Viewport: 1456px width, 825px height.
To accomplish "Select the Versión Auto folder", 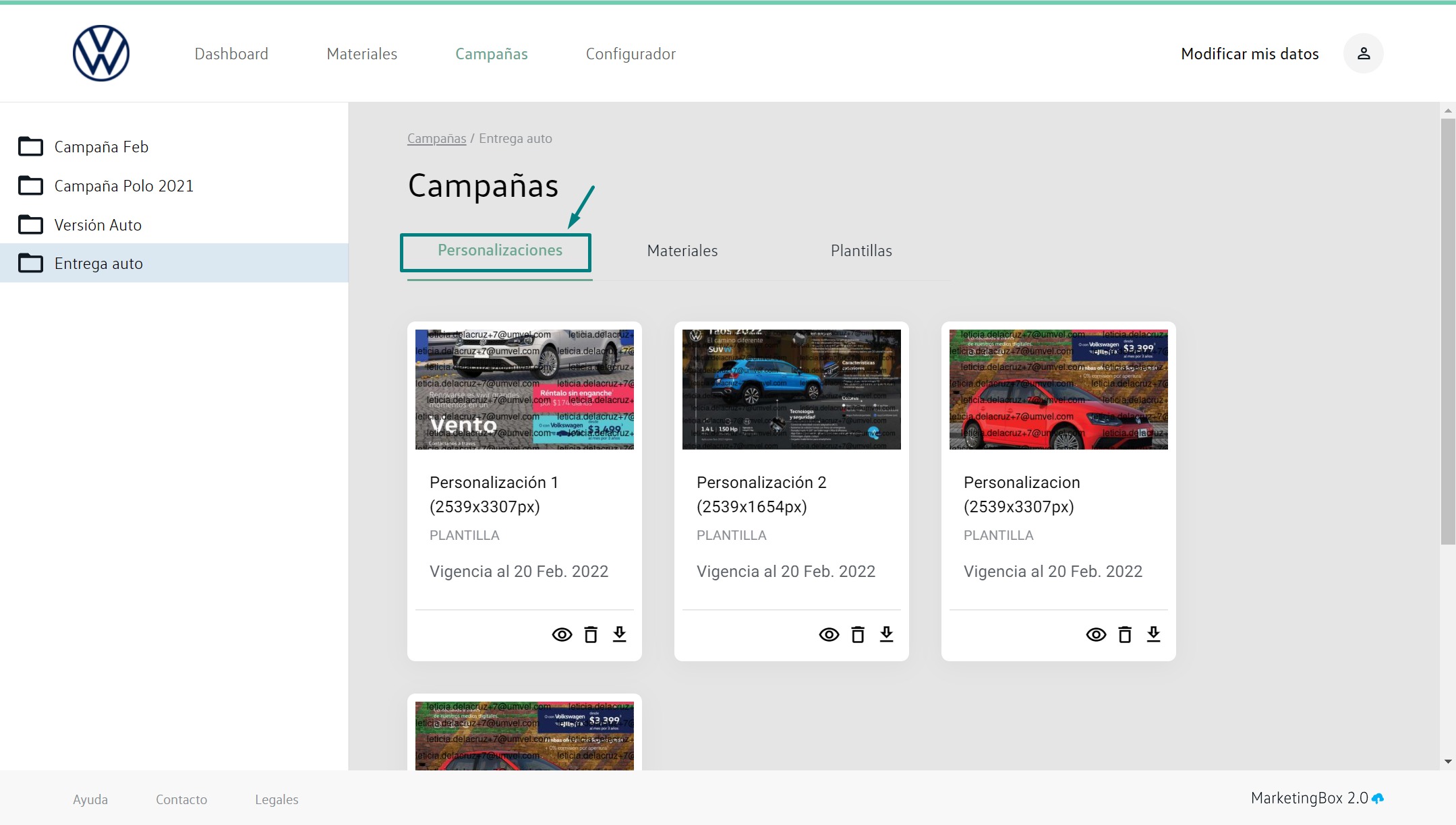I will (x=98, y=225).
